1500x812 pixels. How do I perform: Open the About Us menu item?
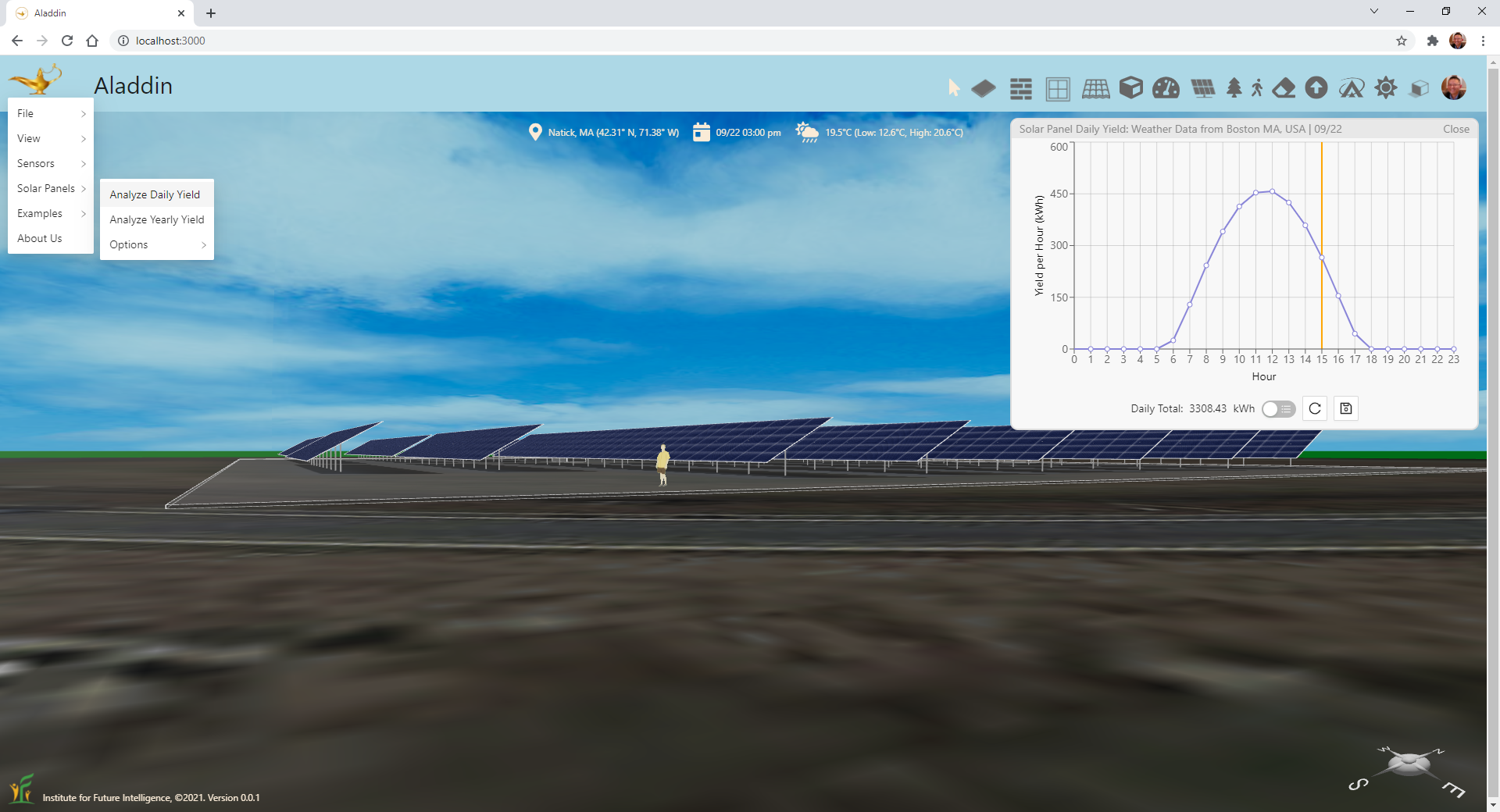coord(40,239)
